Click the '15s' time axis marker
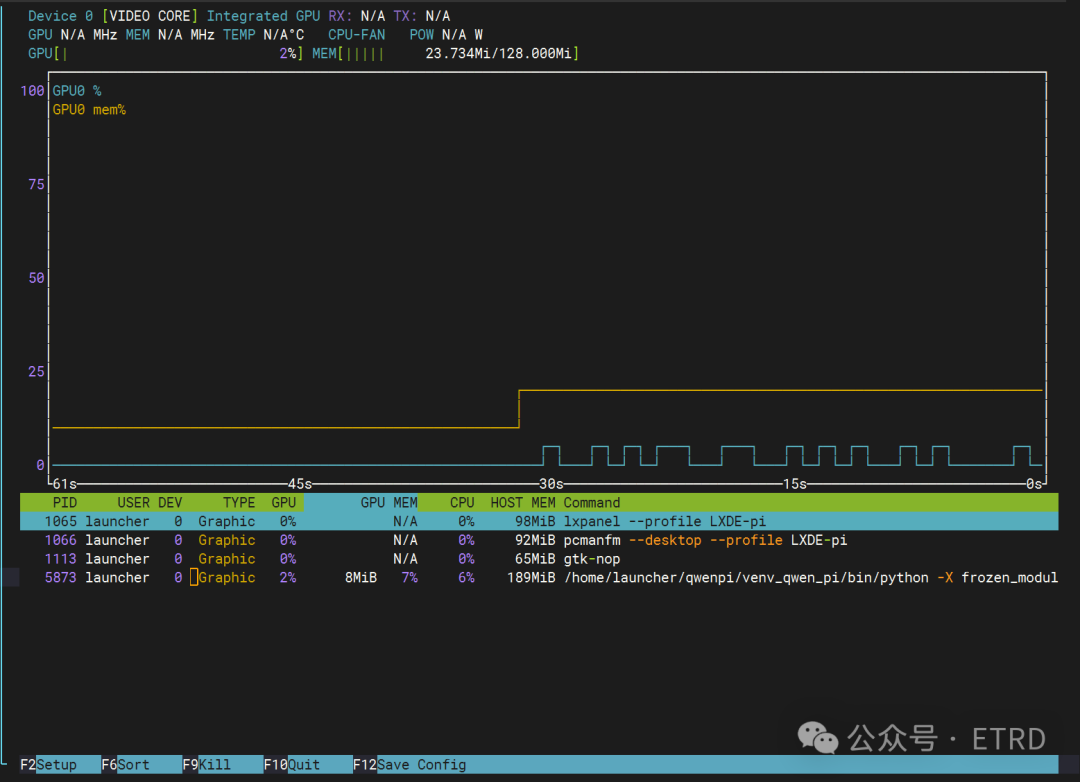 coord(794,484)
